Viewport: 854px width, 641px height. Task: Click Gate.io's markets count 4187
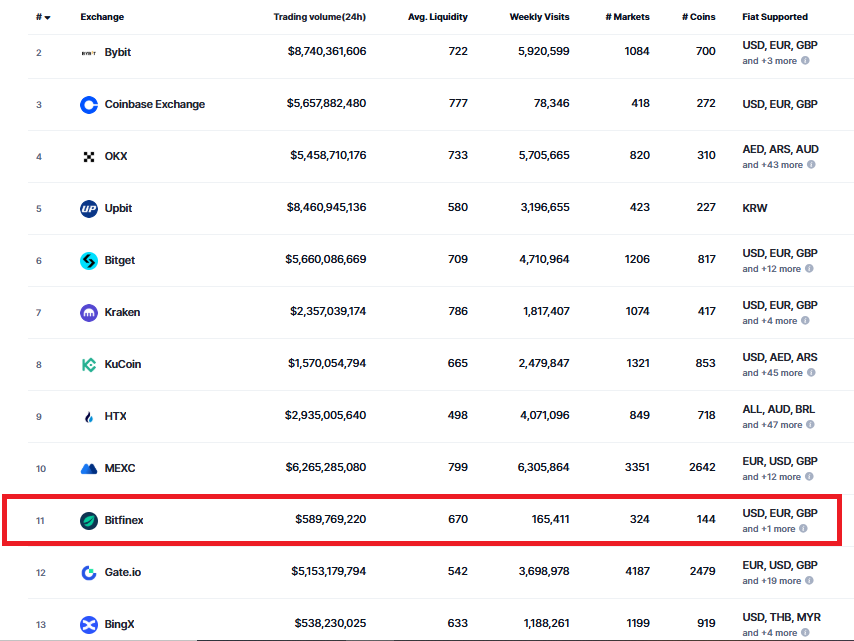pyautogui.click(x=637, y=571)
